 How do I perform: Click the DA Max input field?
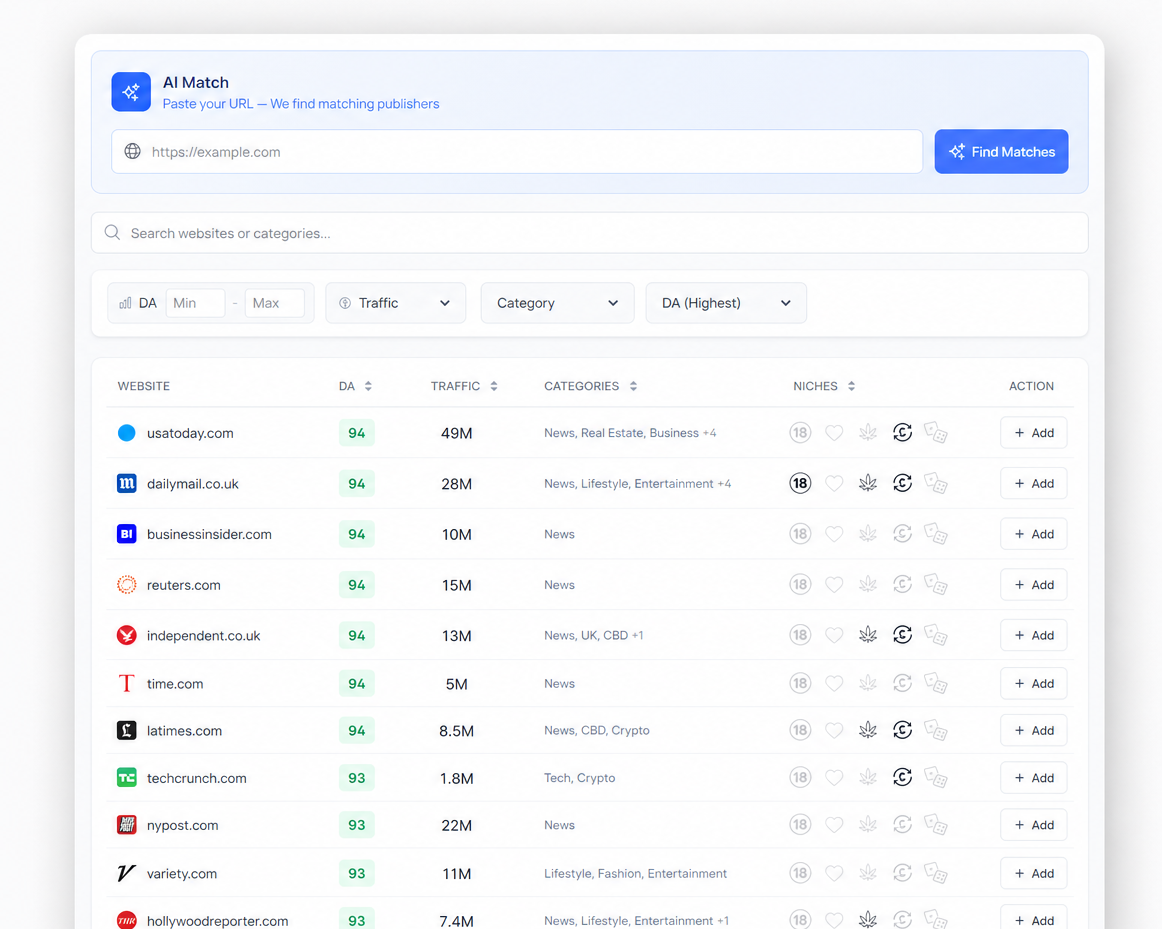tap(275, 303)
